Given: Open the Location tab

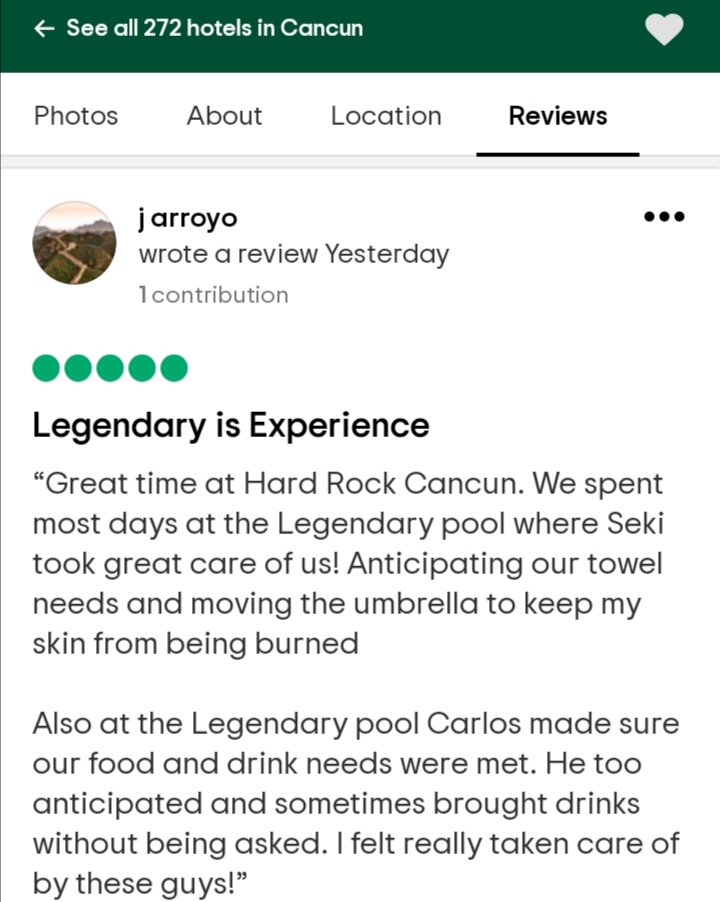Looking at the screenshot, I should coord(386,116).
